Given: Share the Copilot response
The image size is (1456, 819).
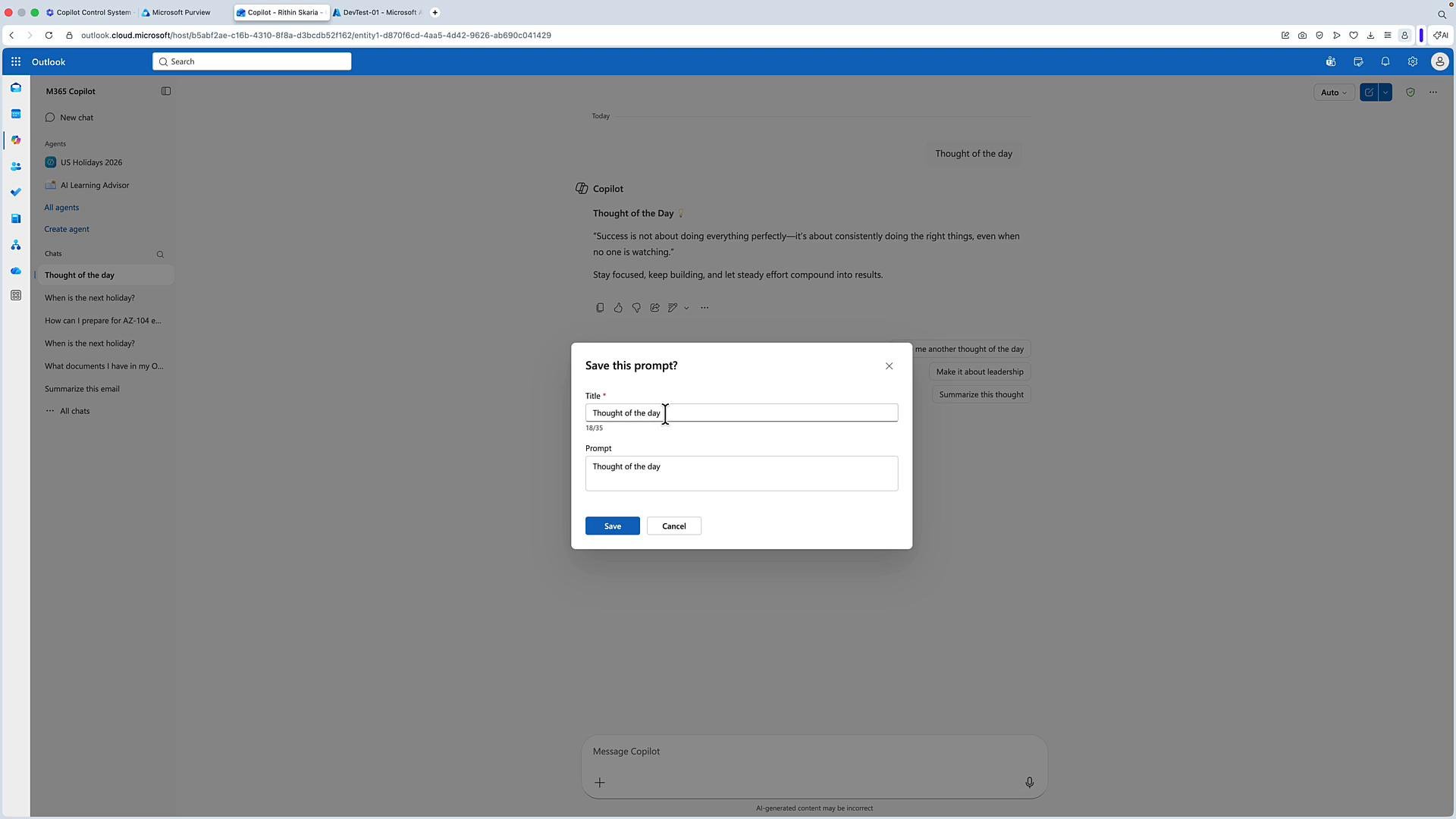Looking at the screenshot, I should click(x=655, y=308).
